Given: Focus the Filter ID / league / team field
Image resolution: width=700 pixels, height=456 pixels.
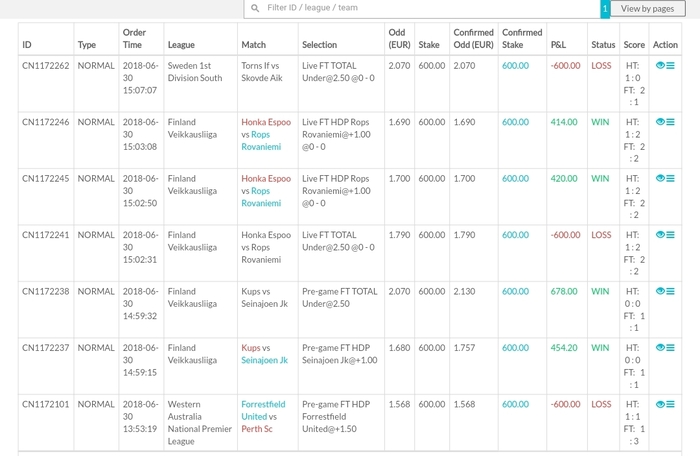Looking at the screenshot, I should click(422, 8).
